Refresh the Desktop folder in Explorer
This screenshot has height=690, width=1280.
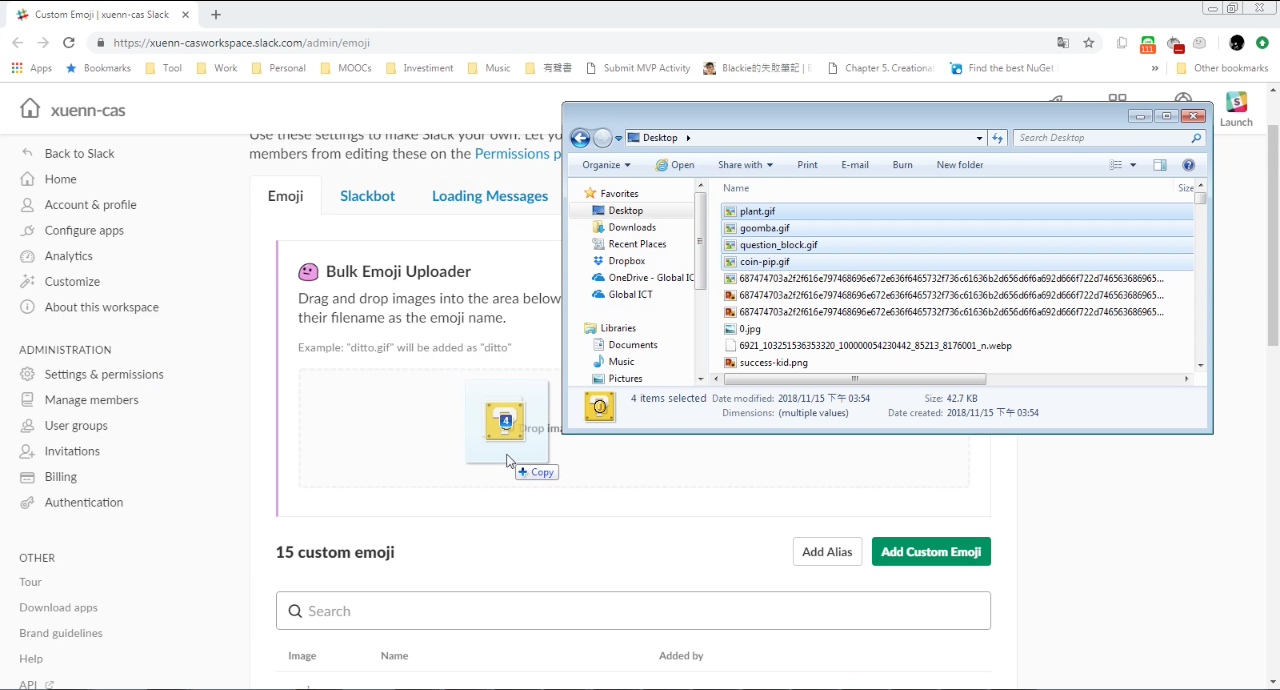(997, 138)
